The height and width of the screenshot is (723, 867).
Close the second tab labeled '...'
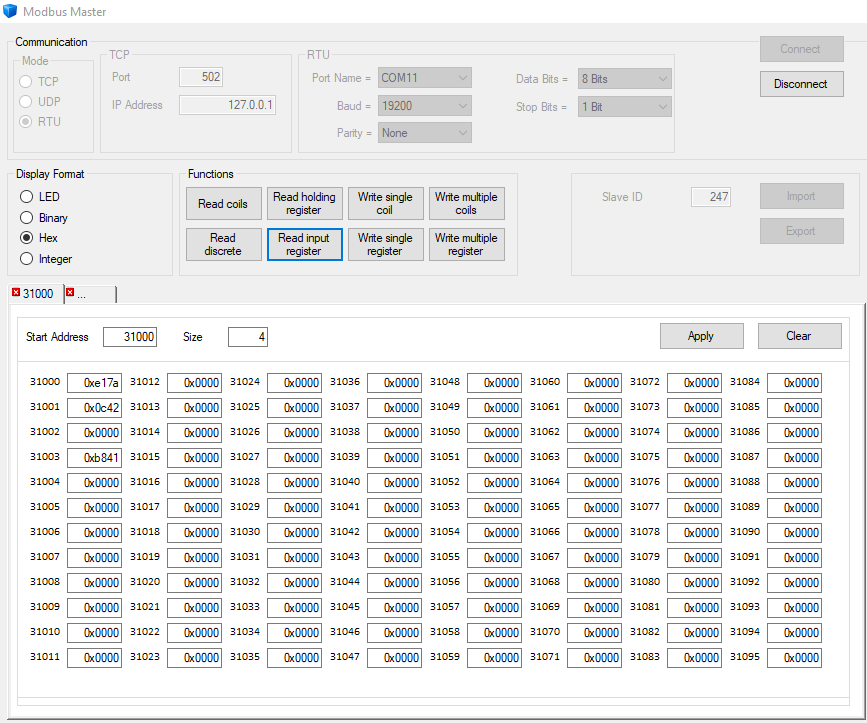(70, 292)
